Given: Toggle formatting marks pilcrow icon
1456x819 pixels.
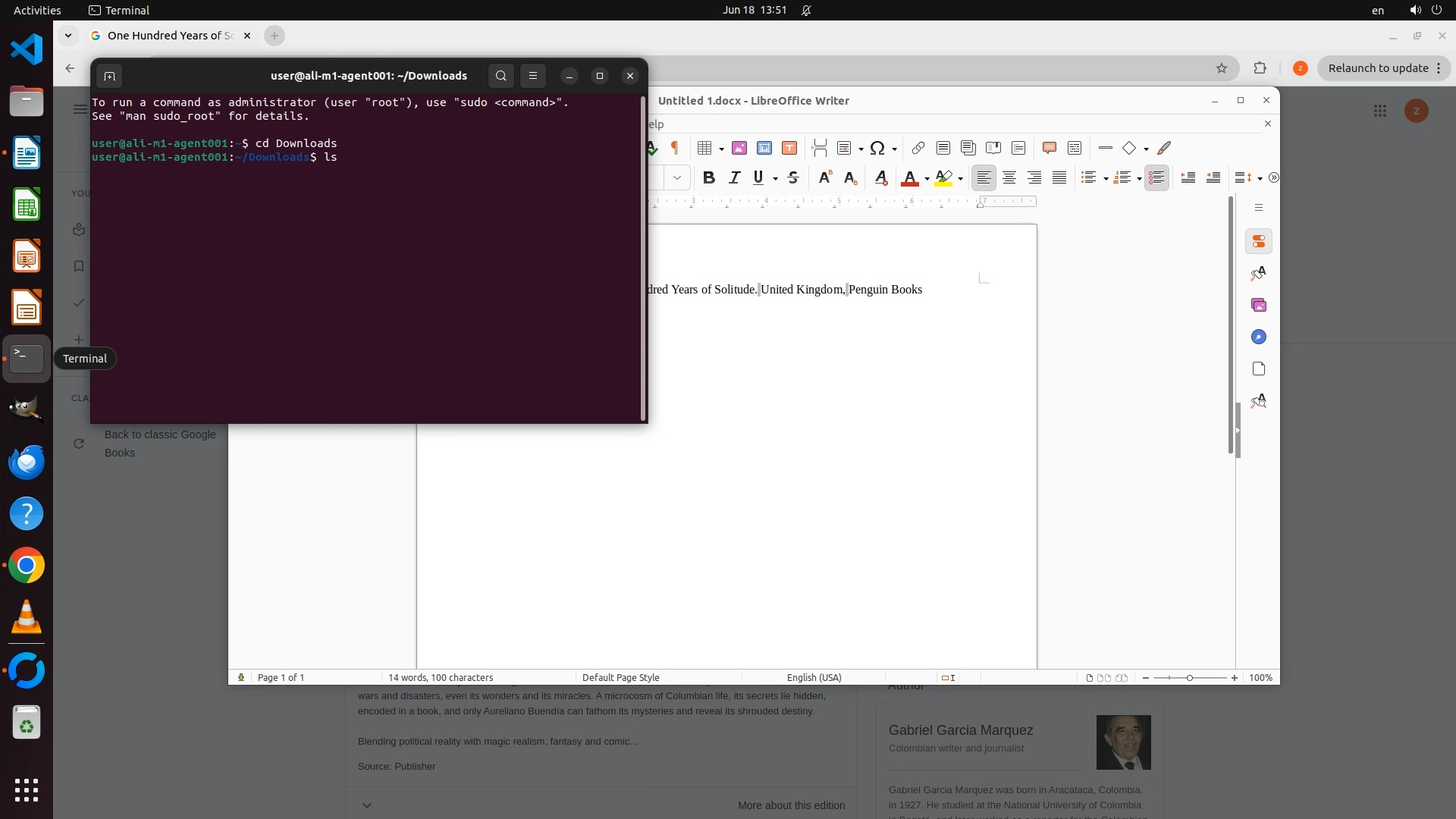Looking at the screenshot, I should pyautogui.click(x=674, y=148).
